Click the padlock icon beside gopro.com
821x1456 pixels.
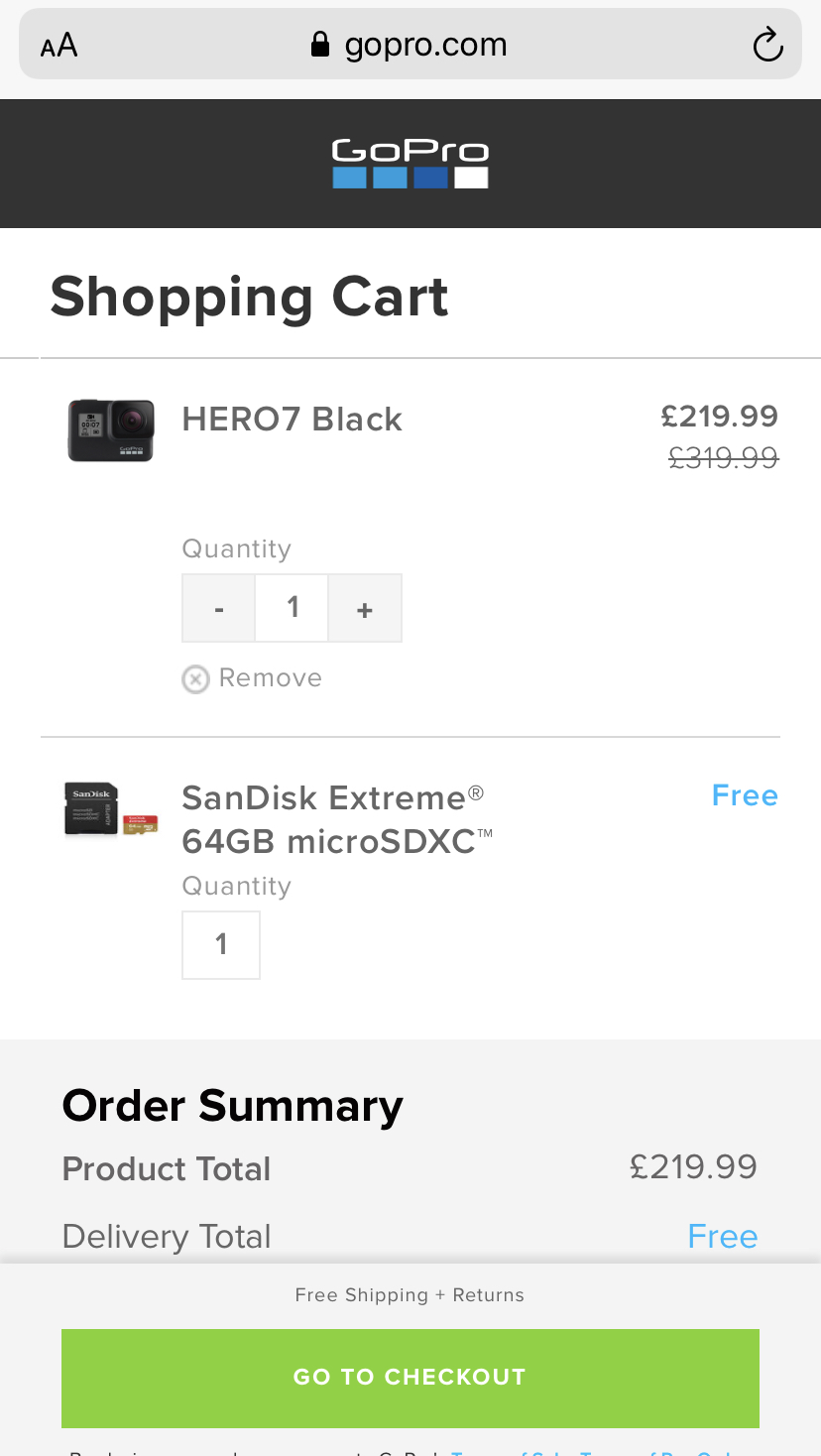coord(320,45)
